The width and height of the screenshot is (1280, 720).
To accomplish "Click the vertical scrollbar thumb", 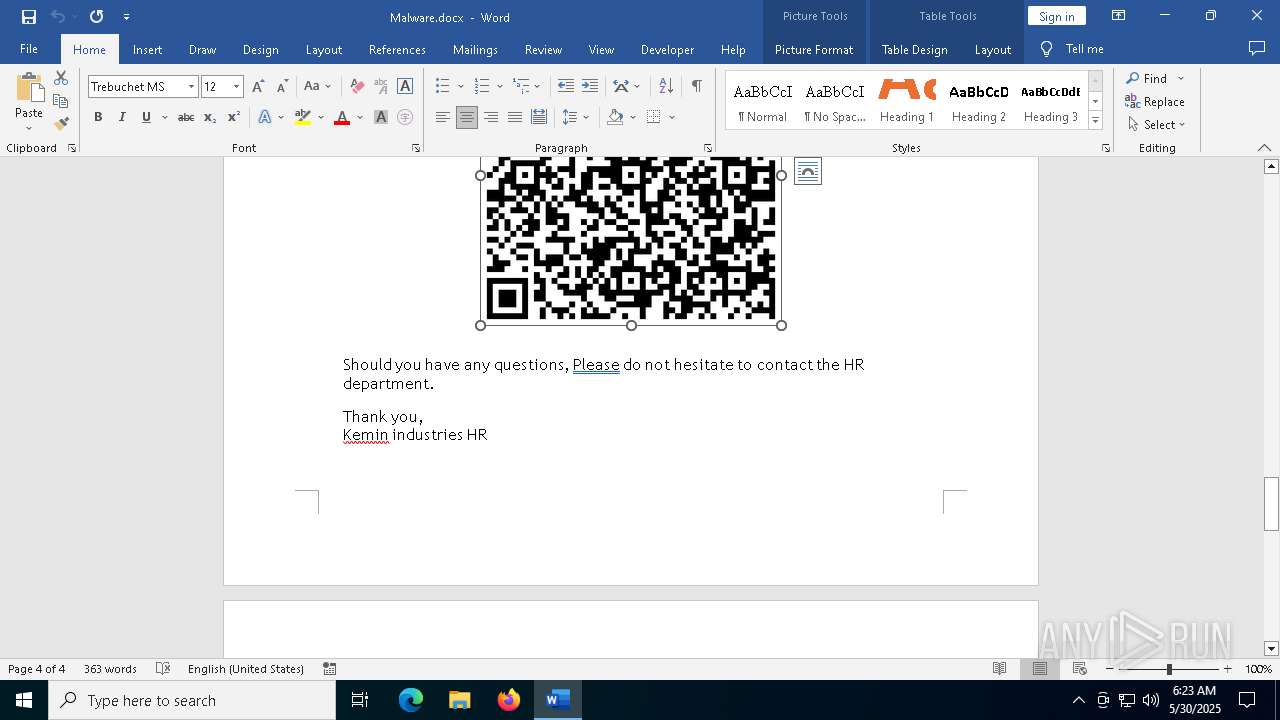I will click(1271, 504).
